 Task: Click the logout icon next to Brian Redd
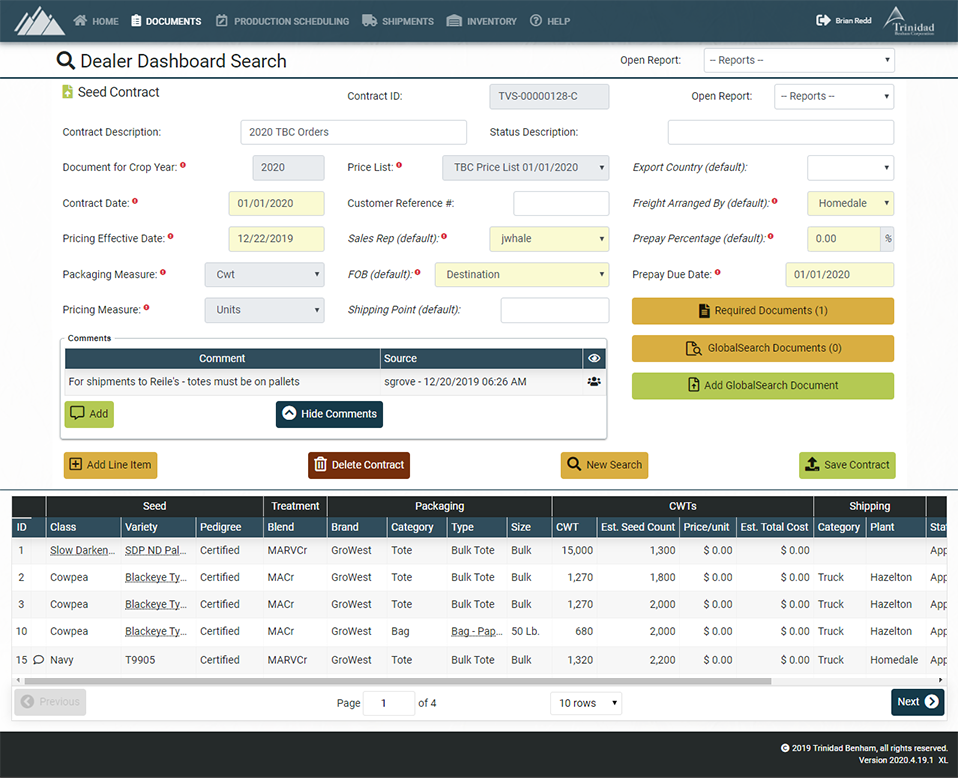823,20
